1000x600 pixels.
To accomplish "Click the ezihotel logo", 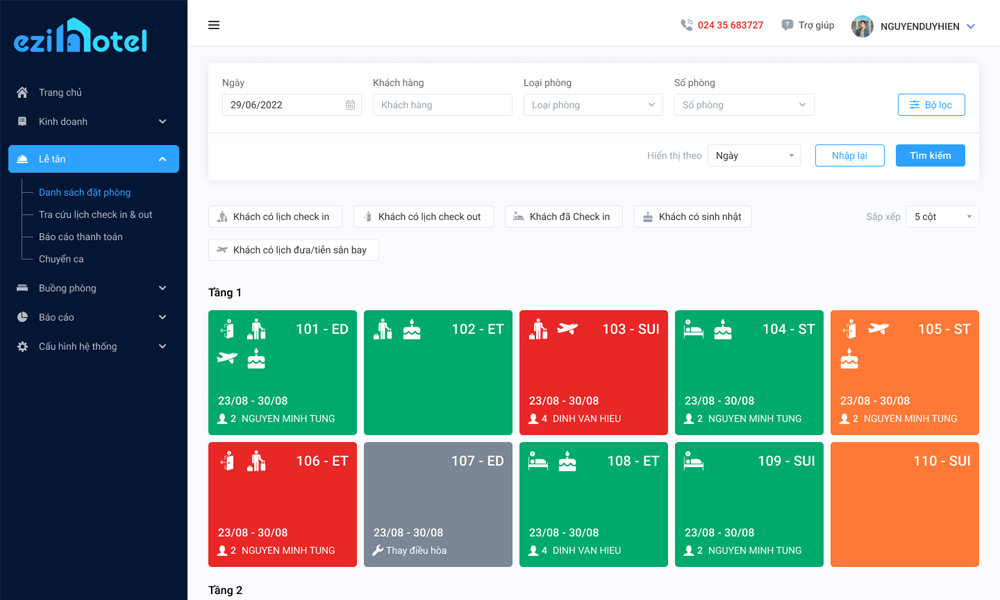I will tap(80, 37).
